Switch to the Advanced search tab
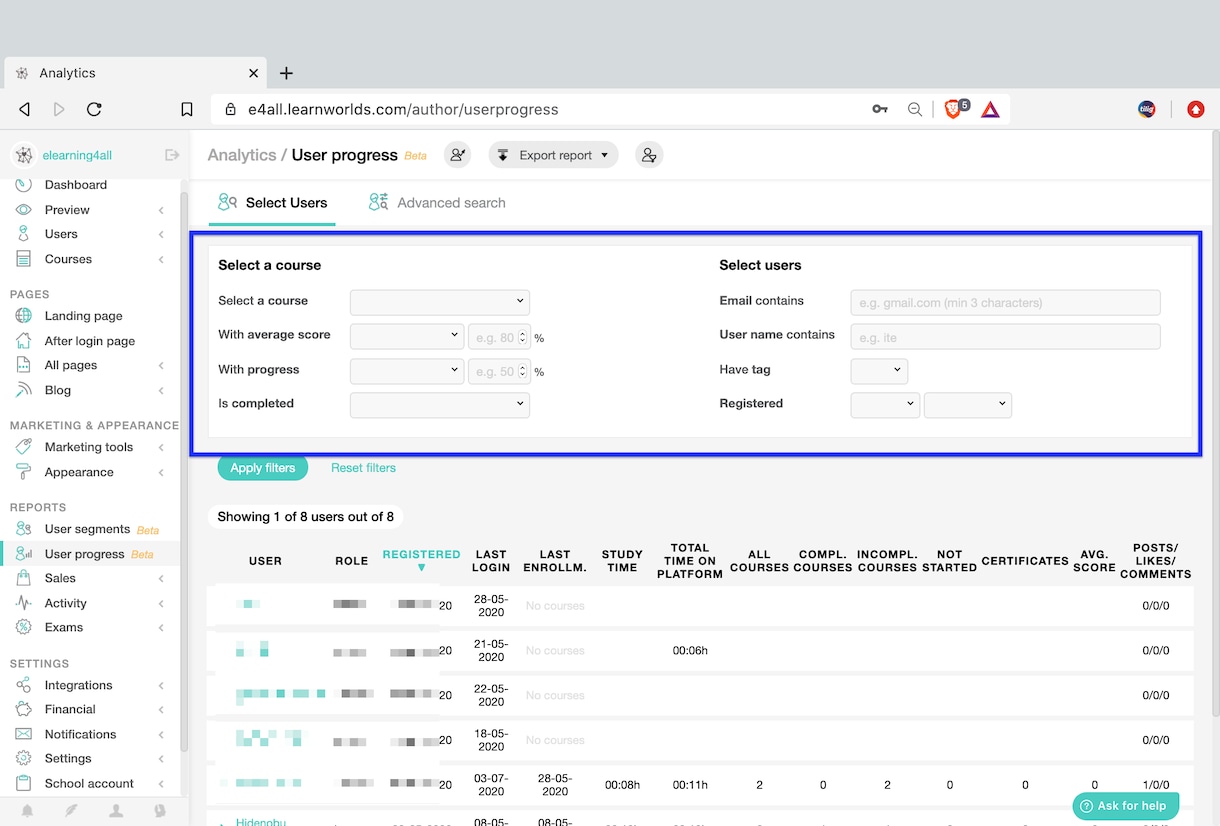Image resolution: width=1220 pixels, height=826 pixels. point(437,203)
